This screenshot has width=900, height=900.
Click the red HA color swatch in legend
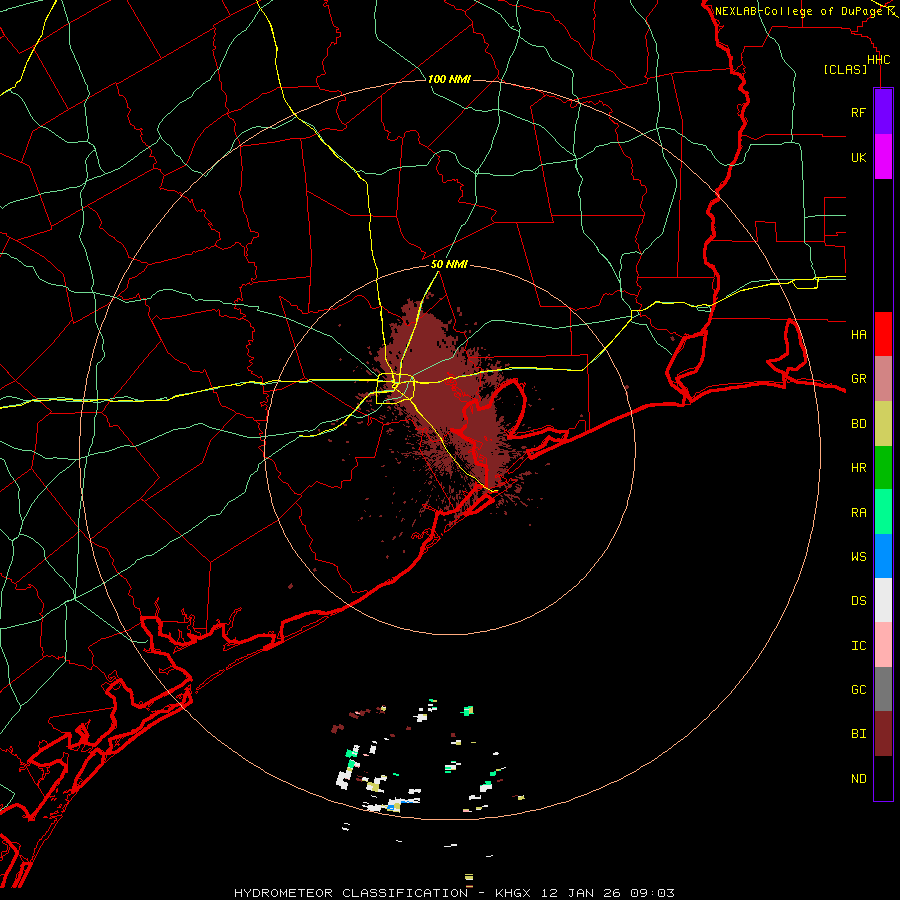[x=883, y=334]
